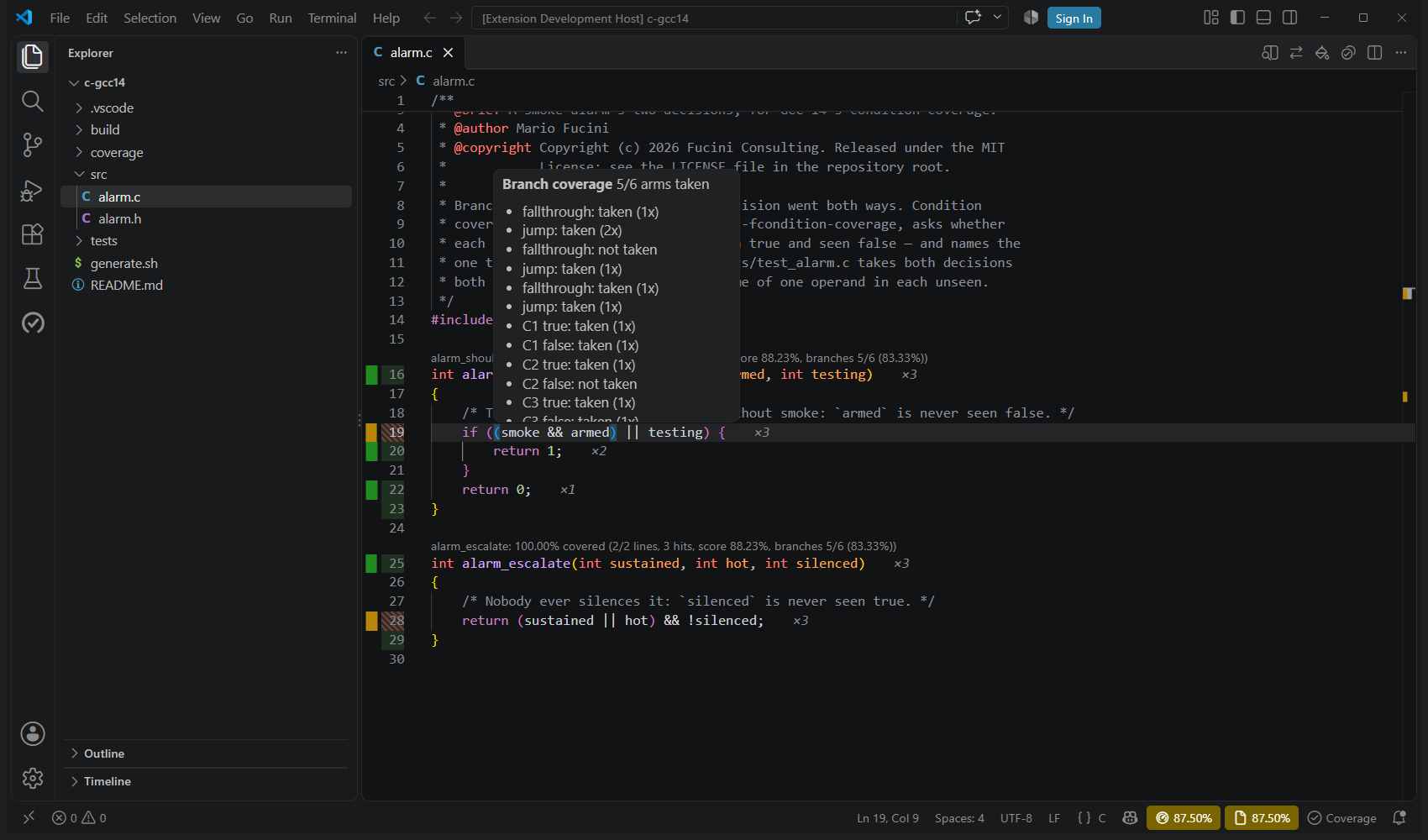Select the alarm.c editor tab
1428x840 pixels.
412,53
